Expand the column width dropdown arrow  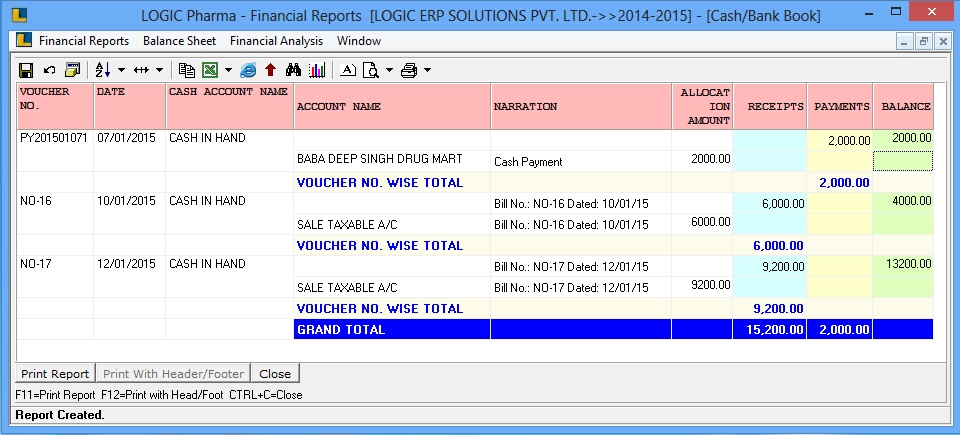pyautogui.click(x=159, y=70)
